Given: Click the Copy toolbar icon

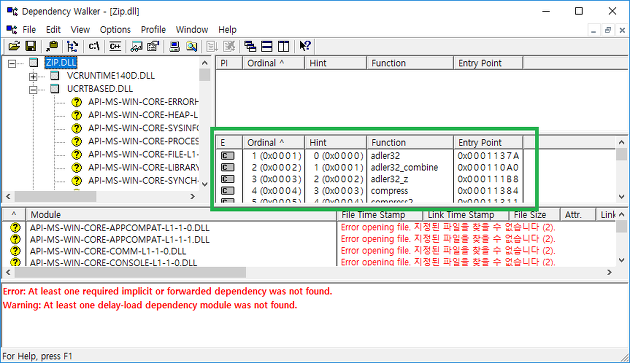Looking at the screenshot, I should [x=52, y=47].
